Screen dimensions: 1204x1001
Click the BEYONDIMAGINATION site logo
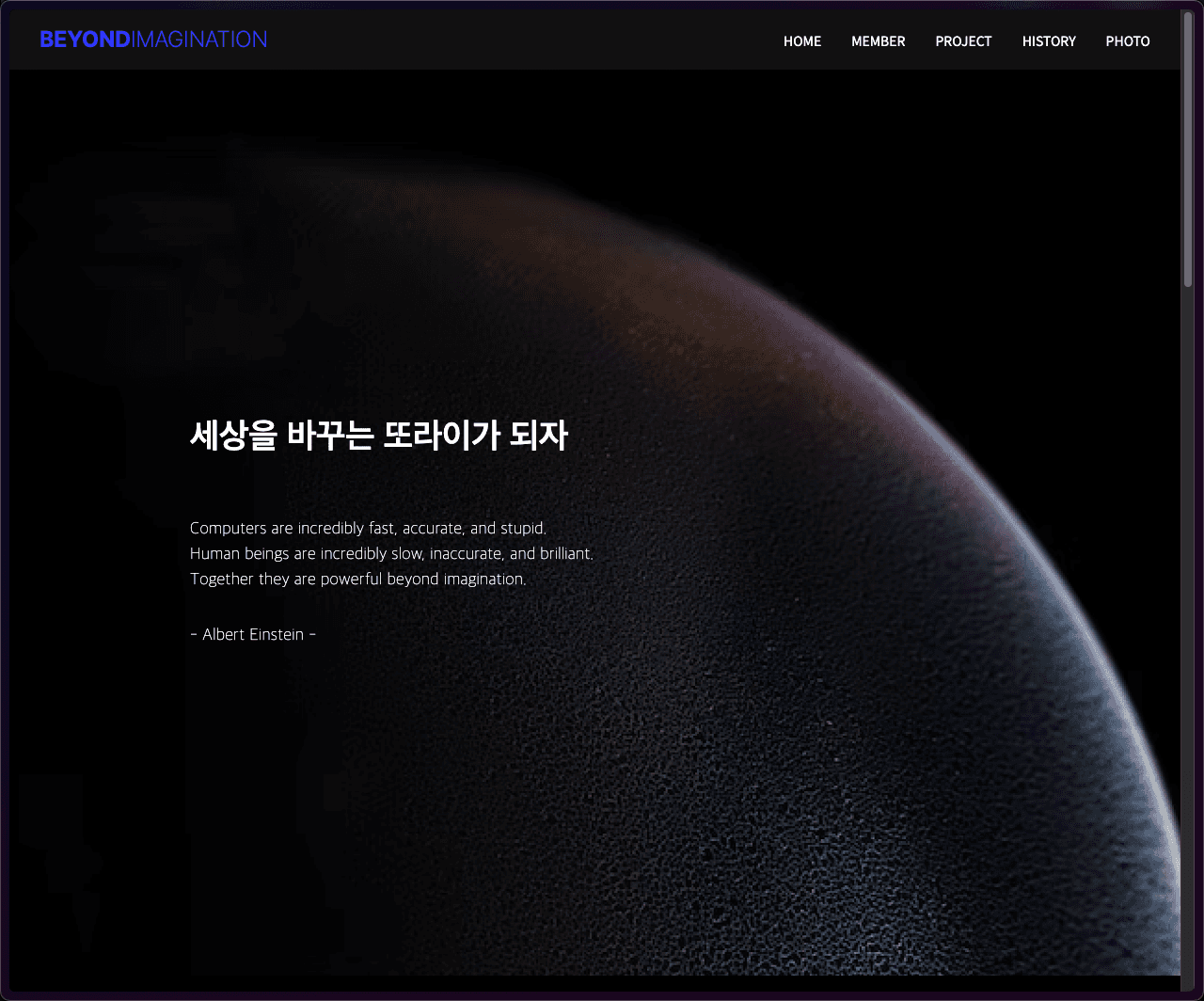[153, 40]
